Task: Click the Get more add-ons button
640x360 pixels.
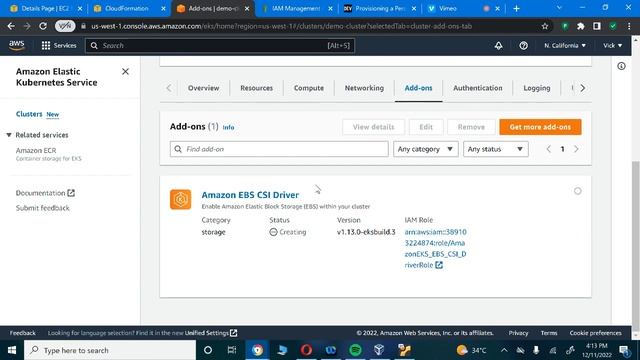Action: [540, 127]
